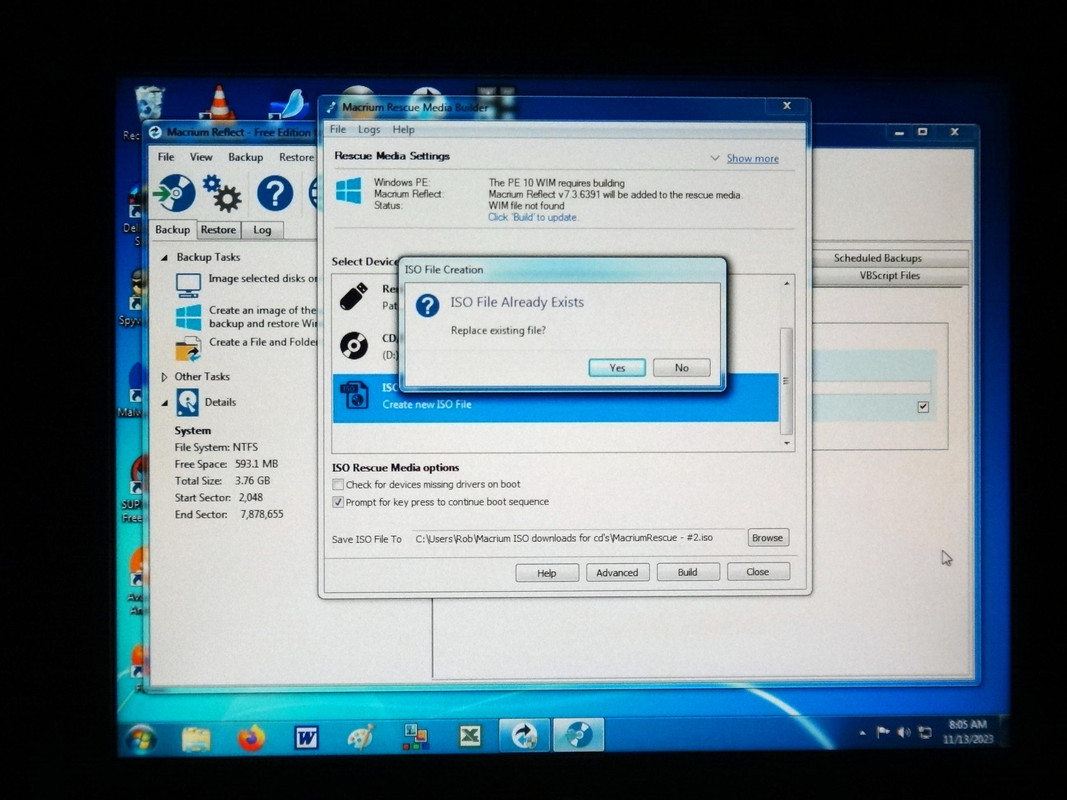1067x800 pixels.
Task: Click the disk backup toolbar icon
Action: pyautogui.click(x=174, y=193)
